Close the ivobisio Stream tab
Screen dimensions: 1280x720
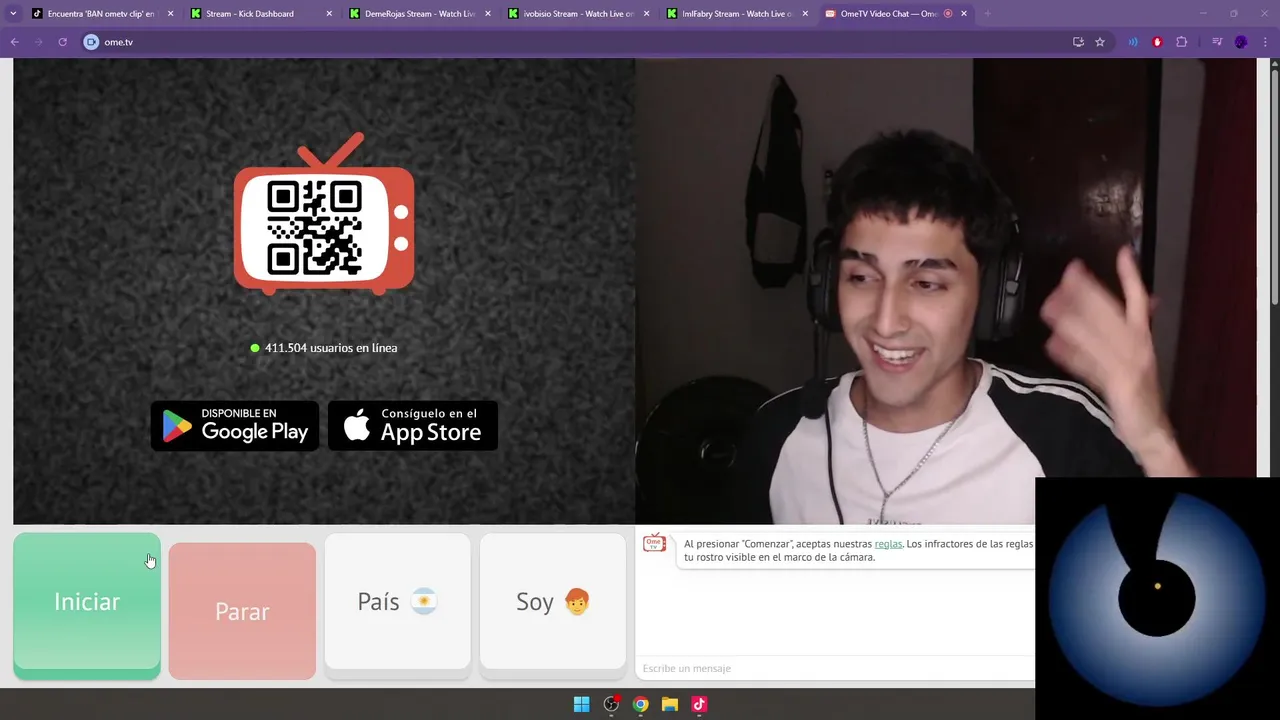coord(646,14)
